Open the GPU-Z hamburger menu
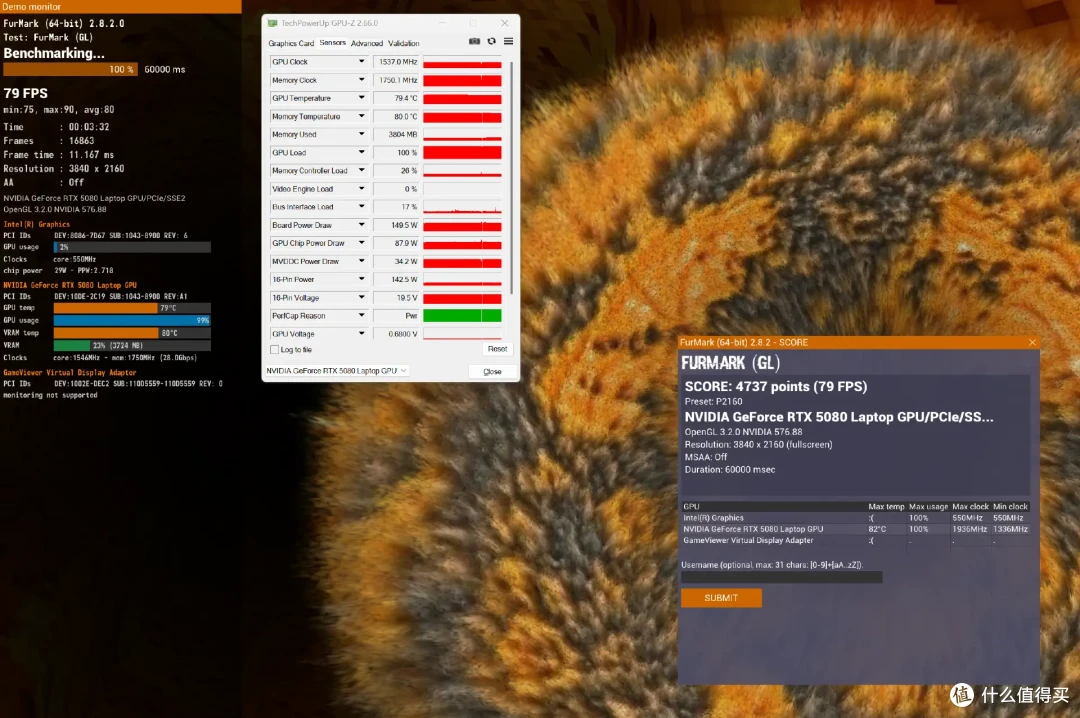Screen dimensions: 1080x718 point(508,41)
